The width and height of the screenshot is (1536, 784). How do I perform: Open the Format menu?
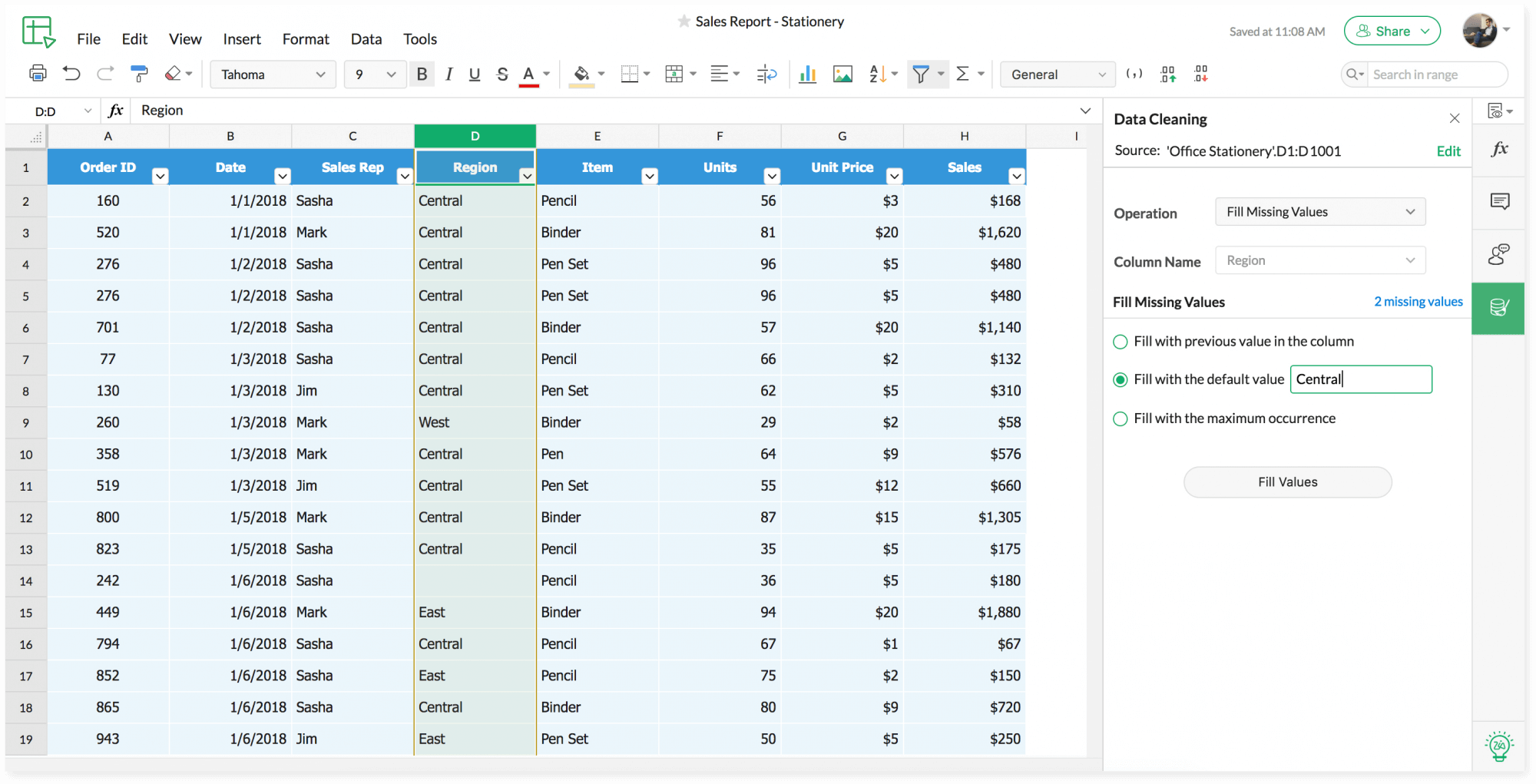click(x=305, y=38)
